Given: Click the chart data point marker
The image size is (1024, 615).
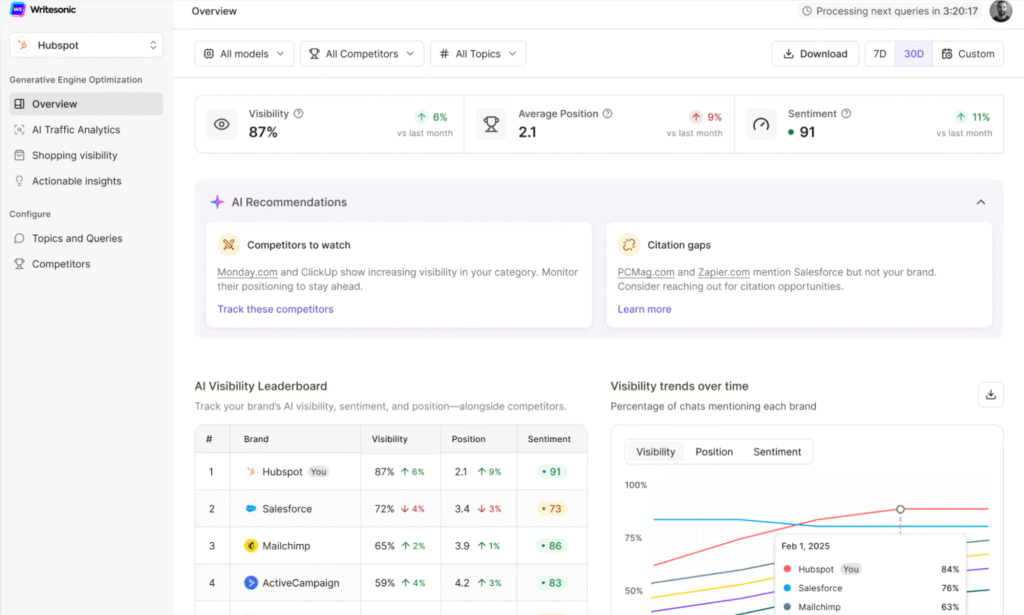Looking at the screenshot, I should click(x=900, y=509).
